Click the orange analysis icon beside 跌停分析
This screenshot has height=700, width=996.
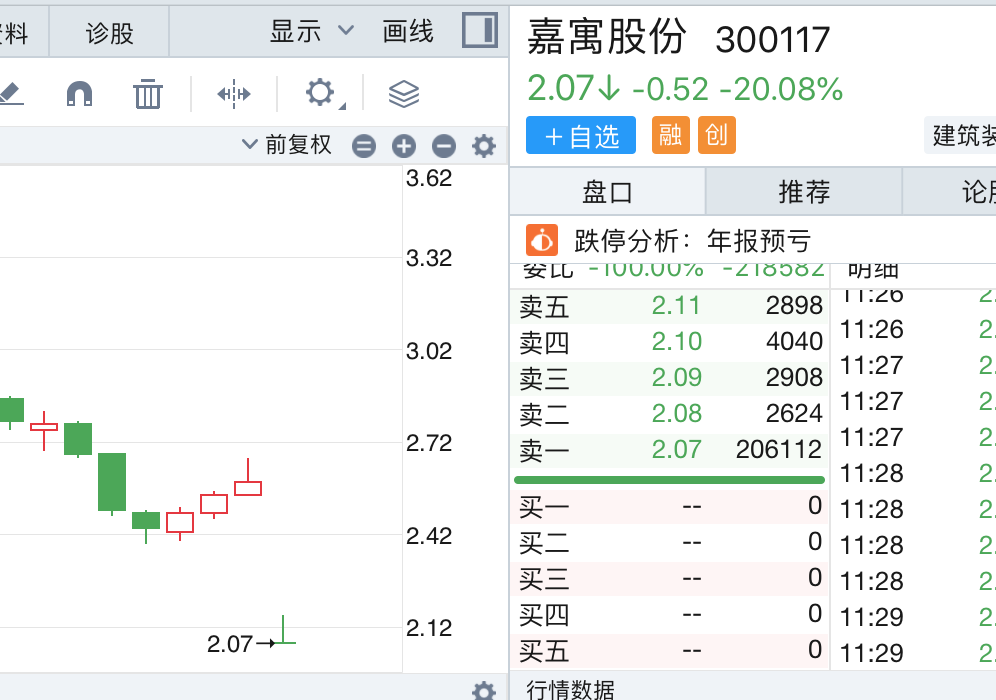pyautogui.click(x=542, y=241)
